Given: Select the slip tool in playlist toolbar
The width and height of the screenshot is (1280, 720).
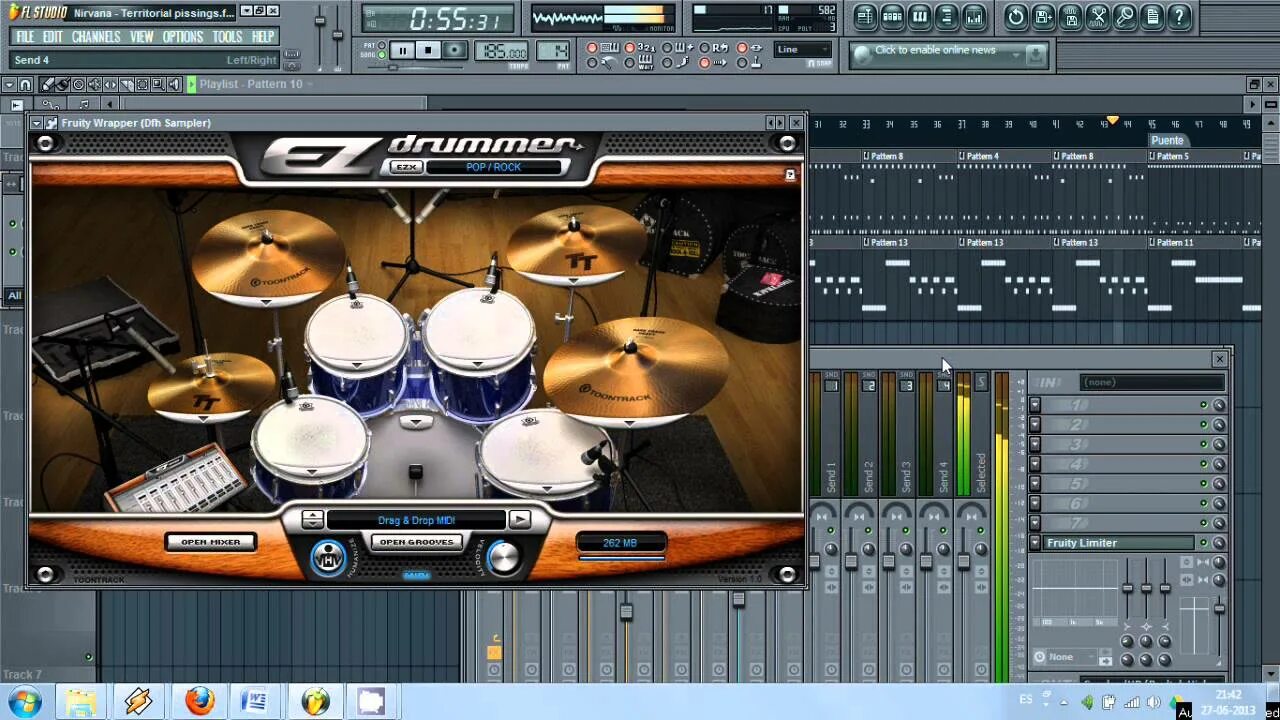Looking at the screenshot, I should pos(110,85).
